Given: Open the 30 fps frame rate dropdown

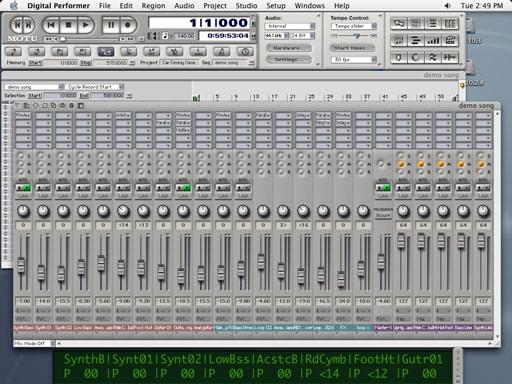Looking at the screenshot, I should (354, 60).
